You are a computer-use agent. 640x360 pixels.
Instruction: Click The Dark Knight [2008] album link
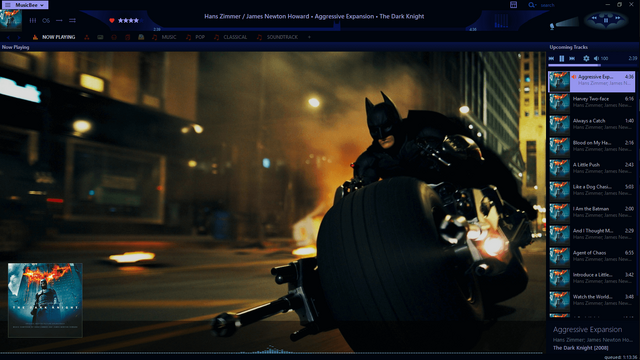pyautogui.click(x=580, y=348)
